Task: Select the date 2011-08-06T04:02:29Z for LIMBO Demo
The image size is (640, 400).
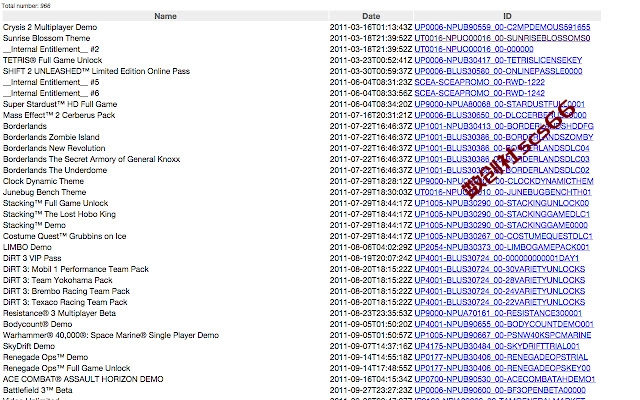Action: pyautogui.click(x=371, y=247)
